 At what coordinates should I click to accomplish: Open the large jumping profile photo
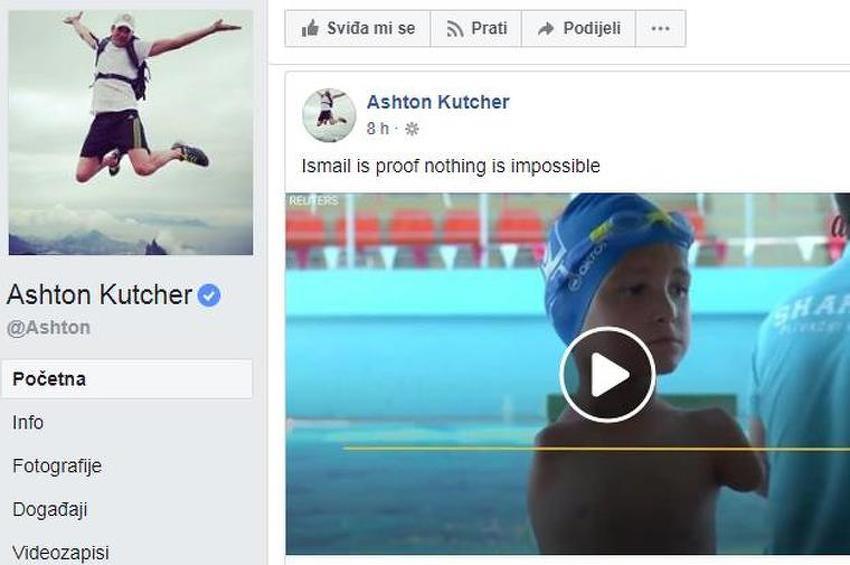tap(131, 132)
